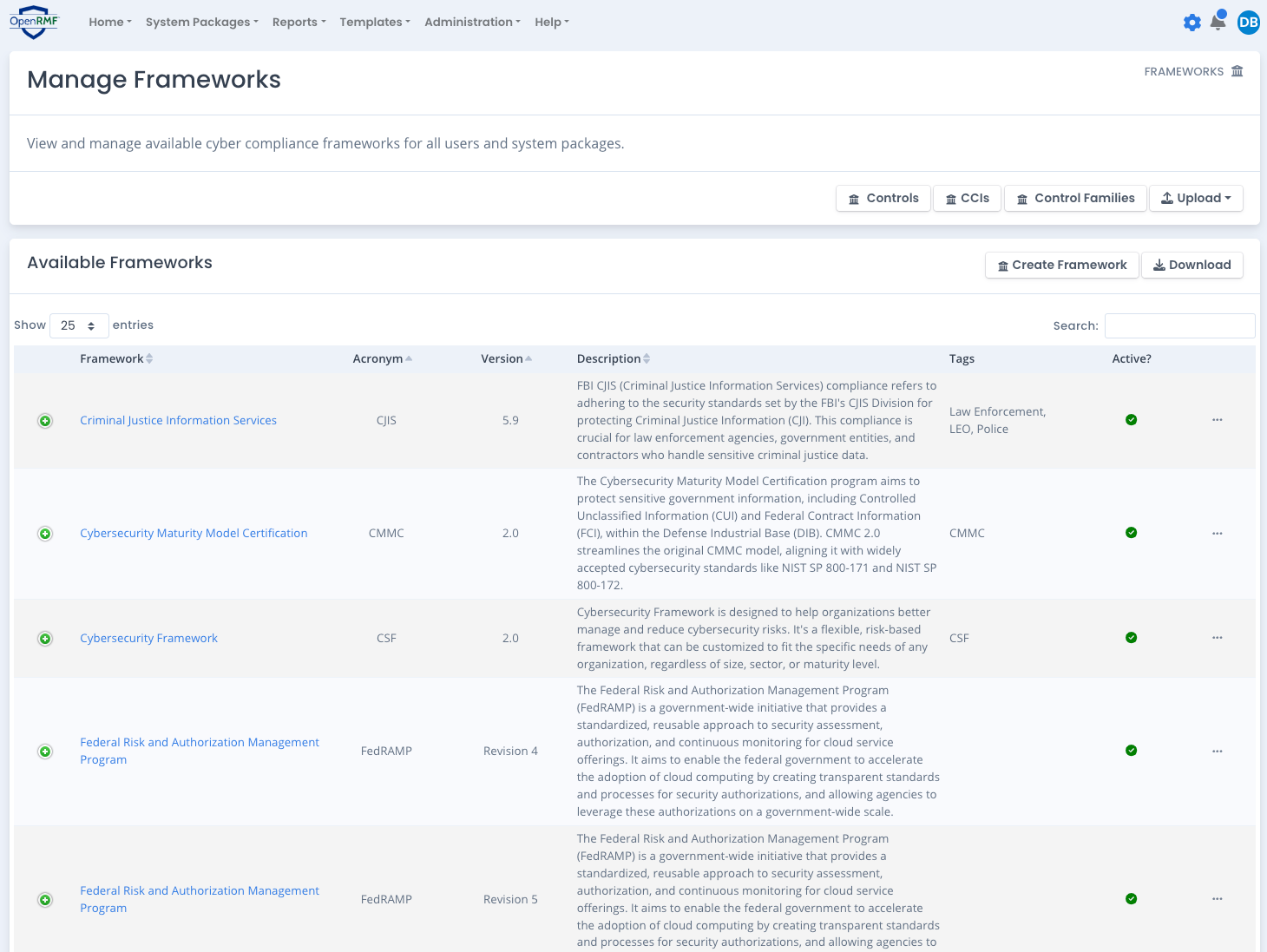Click the Create Framework button
The image size is (1267, 952).
pyautogui.click(x=1062, y=265)
